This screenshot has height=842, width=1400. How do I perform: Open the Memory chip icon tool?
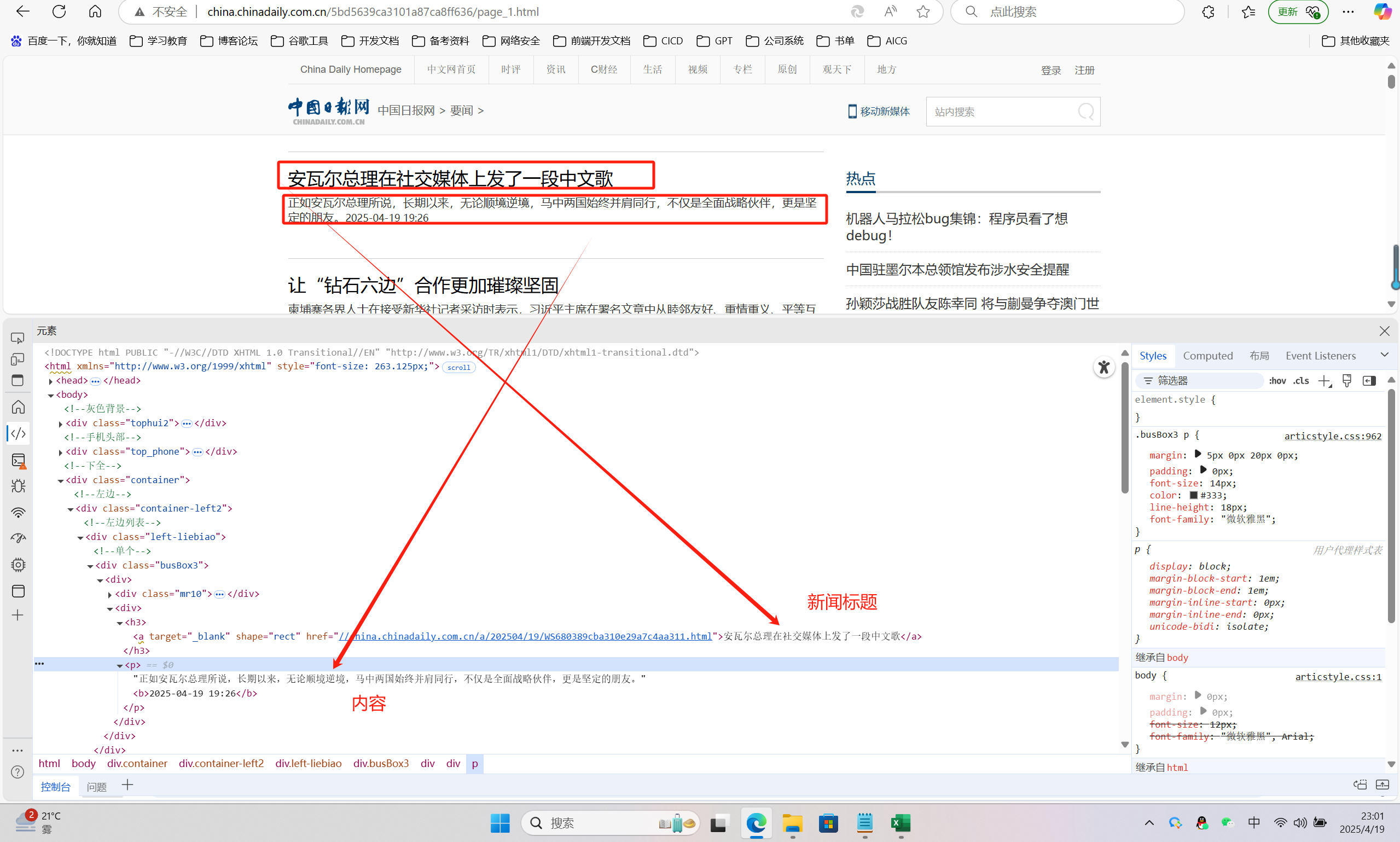18,565
